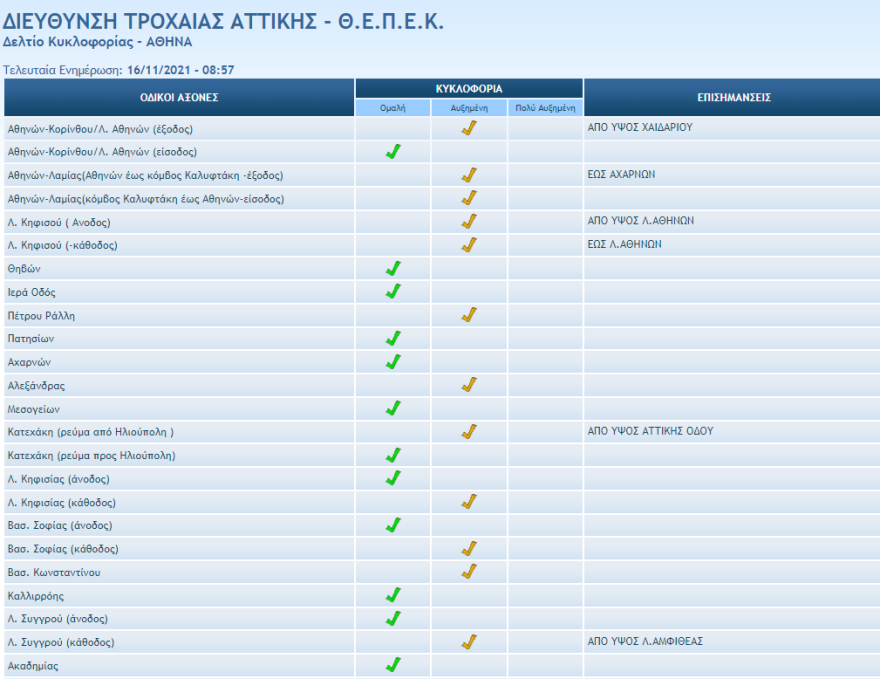The width and height of the screenshot is (880, 679).
Task: Click the green checkmark in the Καλλιρρόης row
Action: coord(393,595)
